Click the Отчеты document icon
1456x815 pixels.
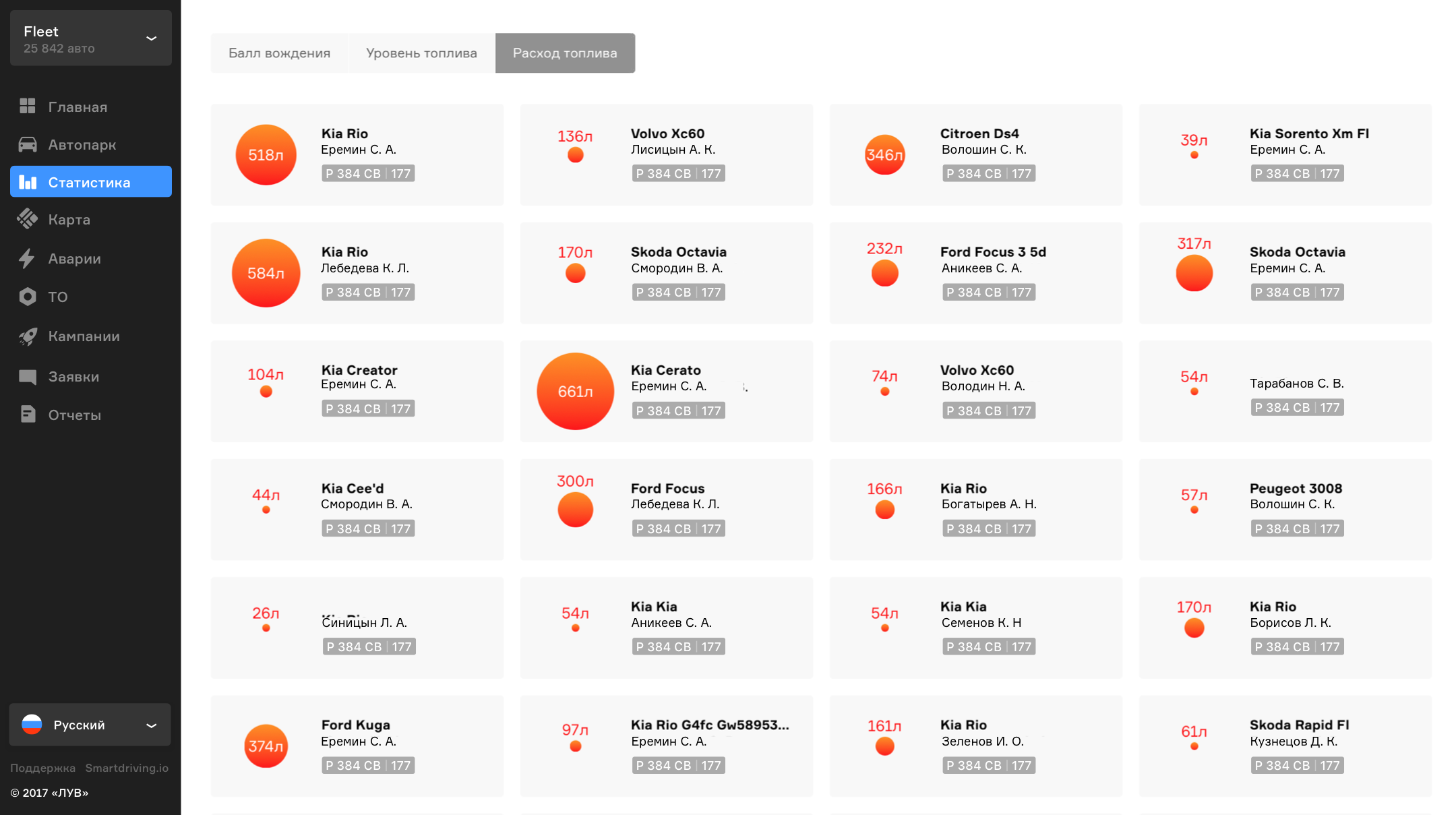(27, 415)
